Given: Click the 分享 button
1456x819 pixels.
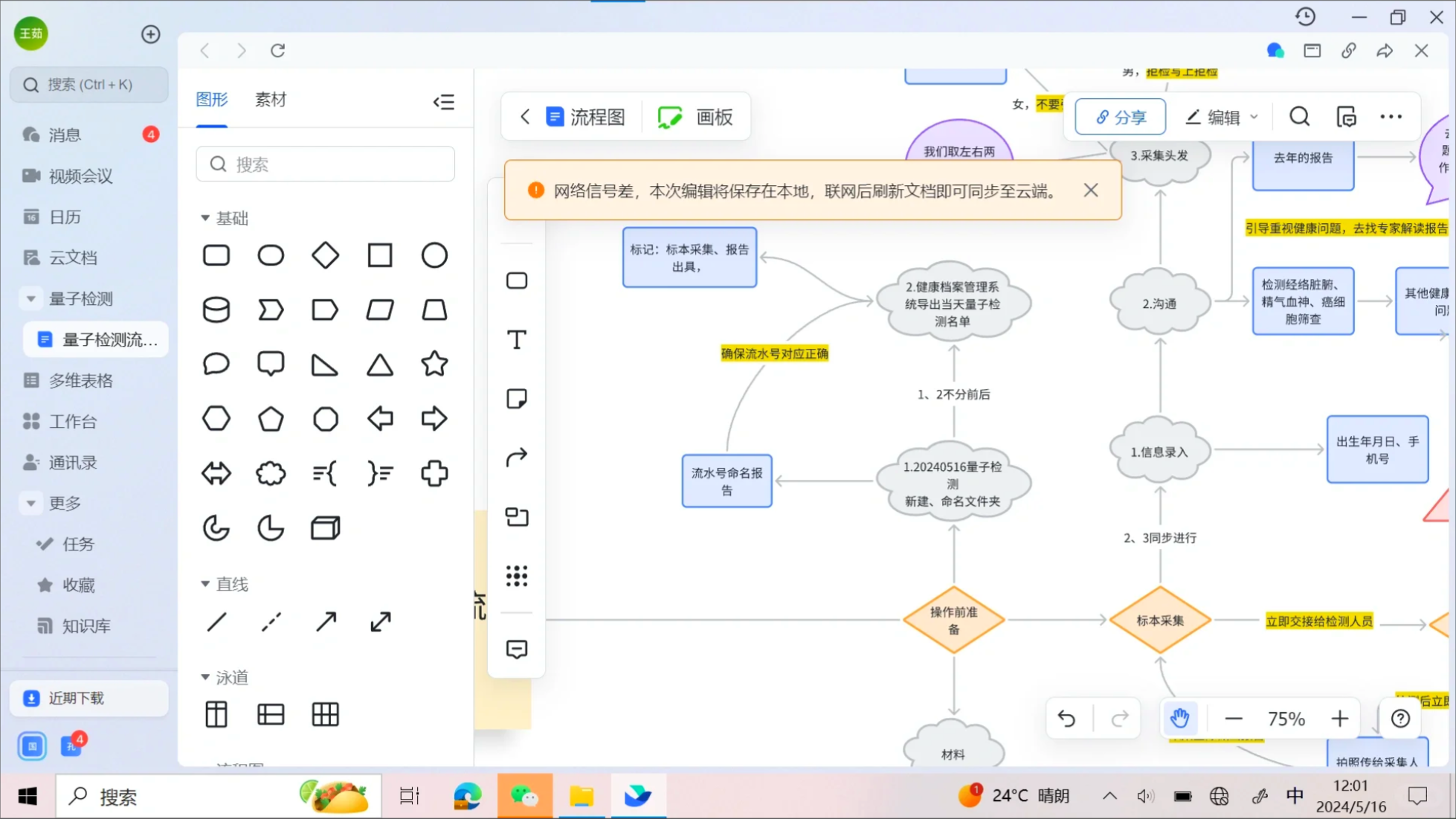Looking at the screenshot, I should pyautogui.click(x=1121, y=117).
